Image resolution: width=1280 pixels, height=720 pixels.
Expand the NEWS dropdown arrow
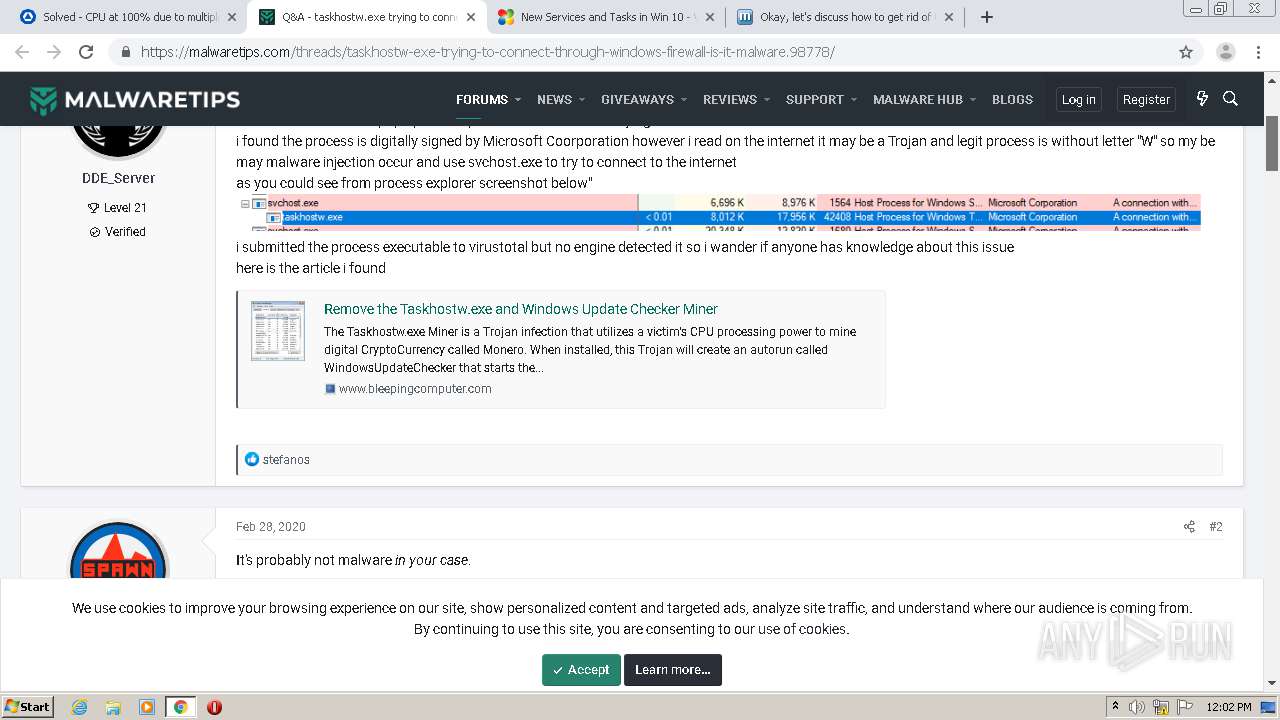coord(582,100)
